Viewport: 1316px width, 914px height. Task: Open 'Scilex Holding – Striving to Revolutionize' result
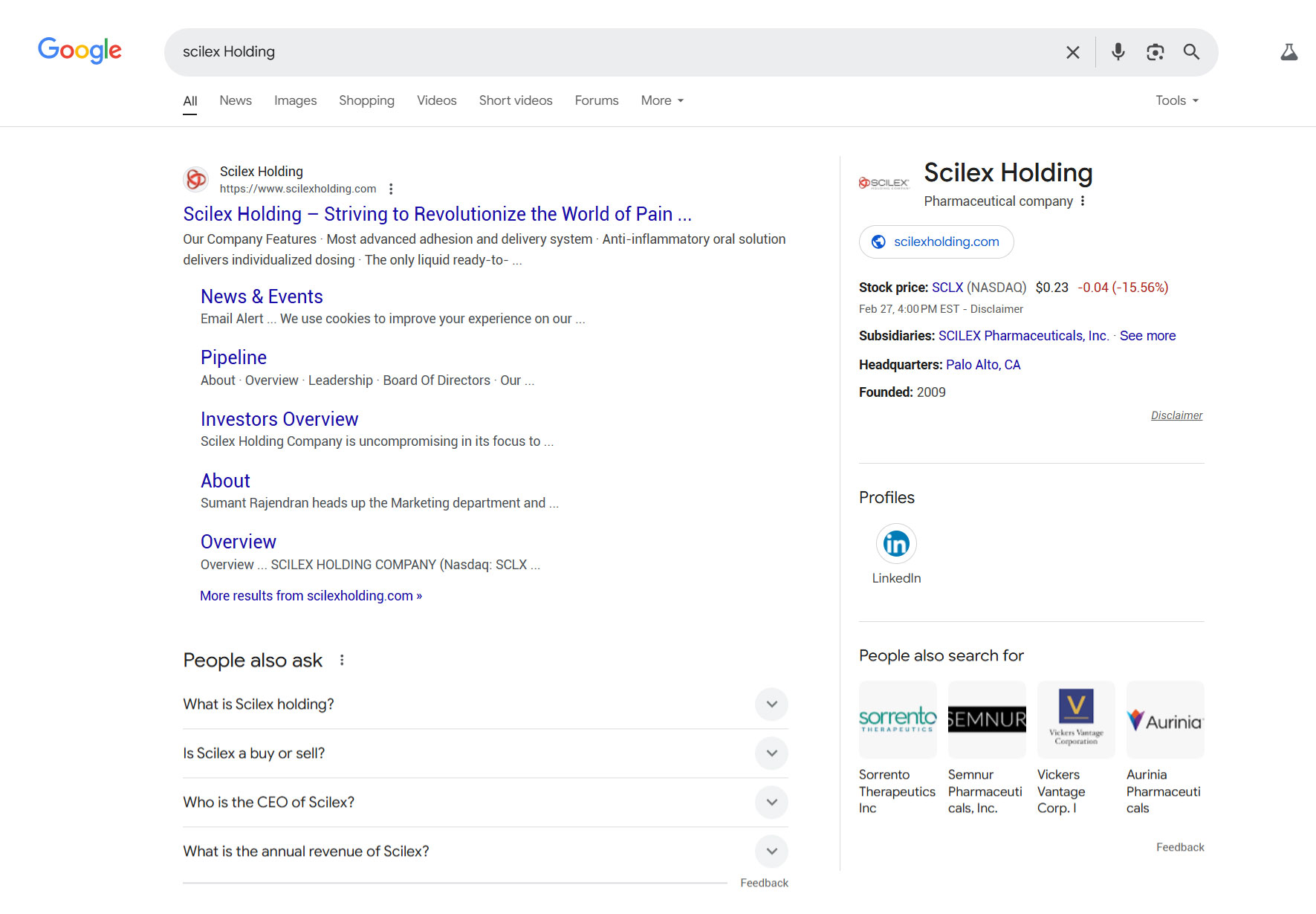pyautogui.click(x=437, y=214)
